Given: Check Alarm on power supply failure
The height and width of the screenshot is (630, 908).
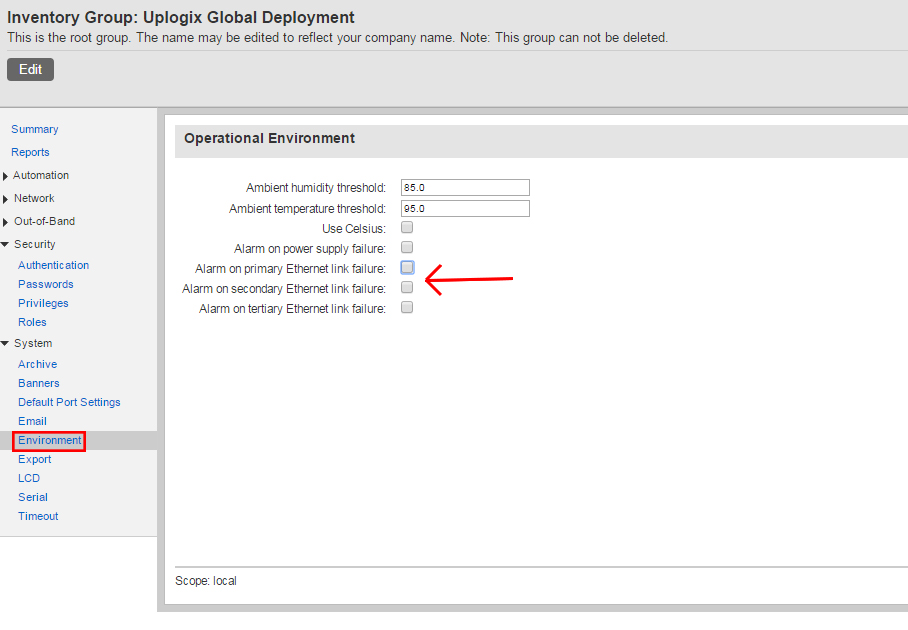Looking at the screenshot, I should tap(407, 247).
